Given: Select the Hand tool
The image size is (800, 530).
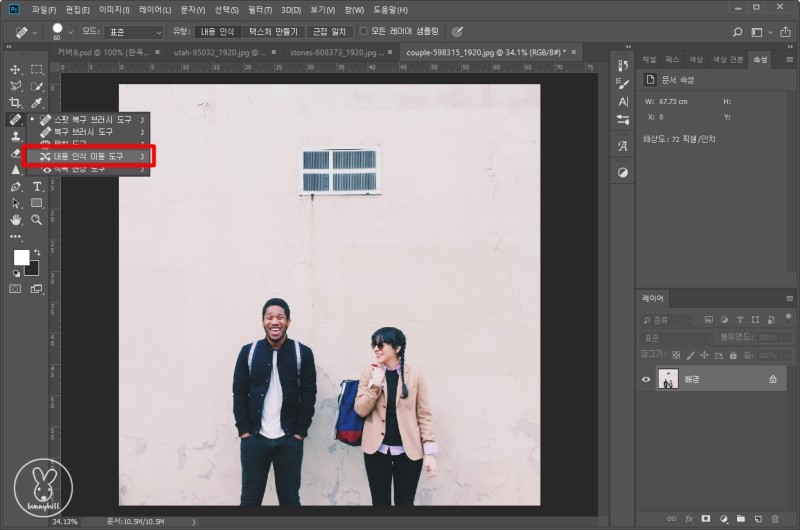Looking at the screenshot, I should [x=15, y=219].
